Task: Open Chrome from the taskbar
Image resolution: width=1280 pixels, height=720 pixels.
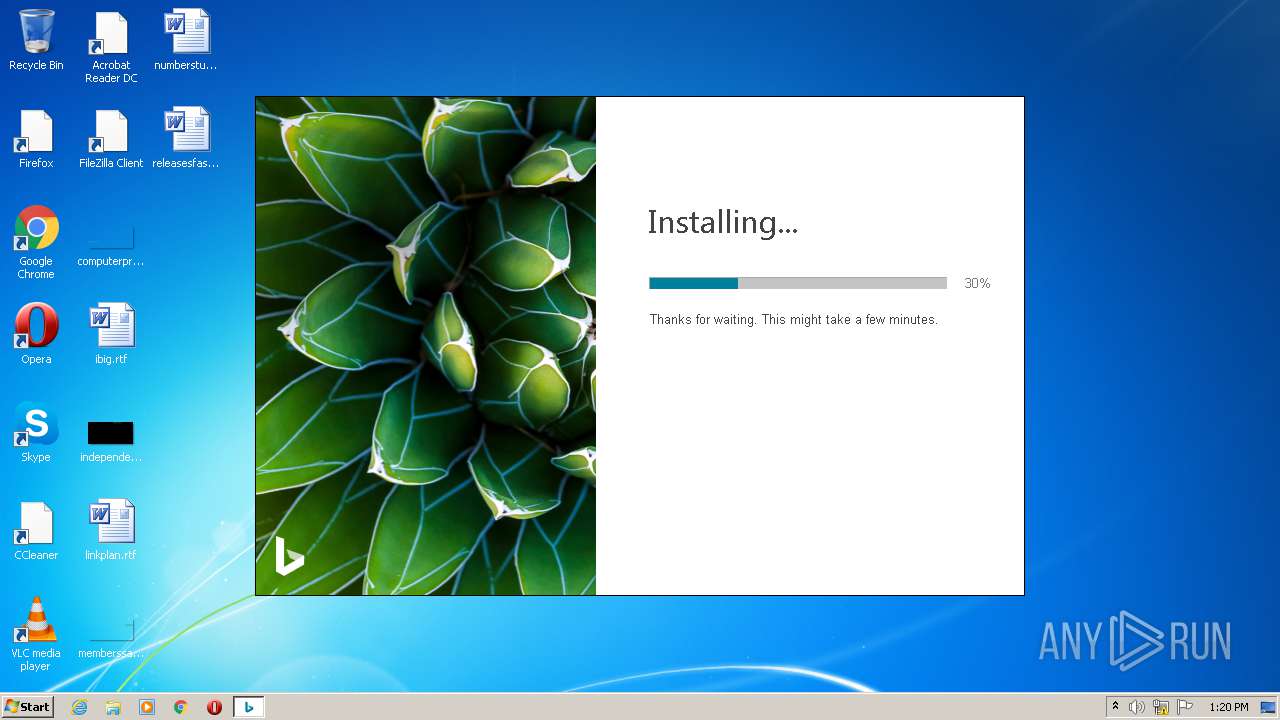Action: click(181, 707)
